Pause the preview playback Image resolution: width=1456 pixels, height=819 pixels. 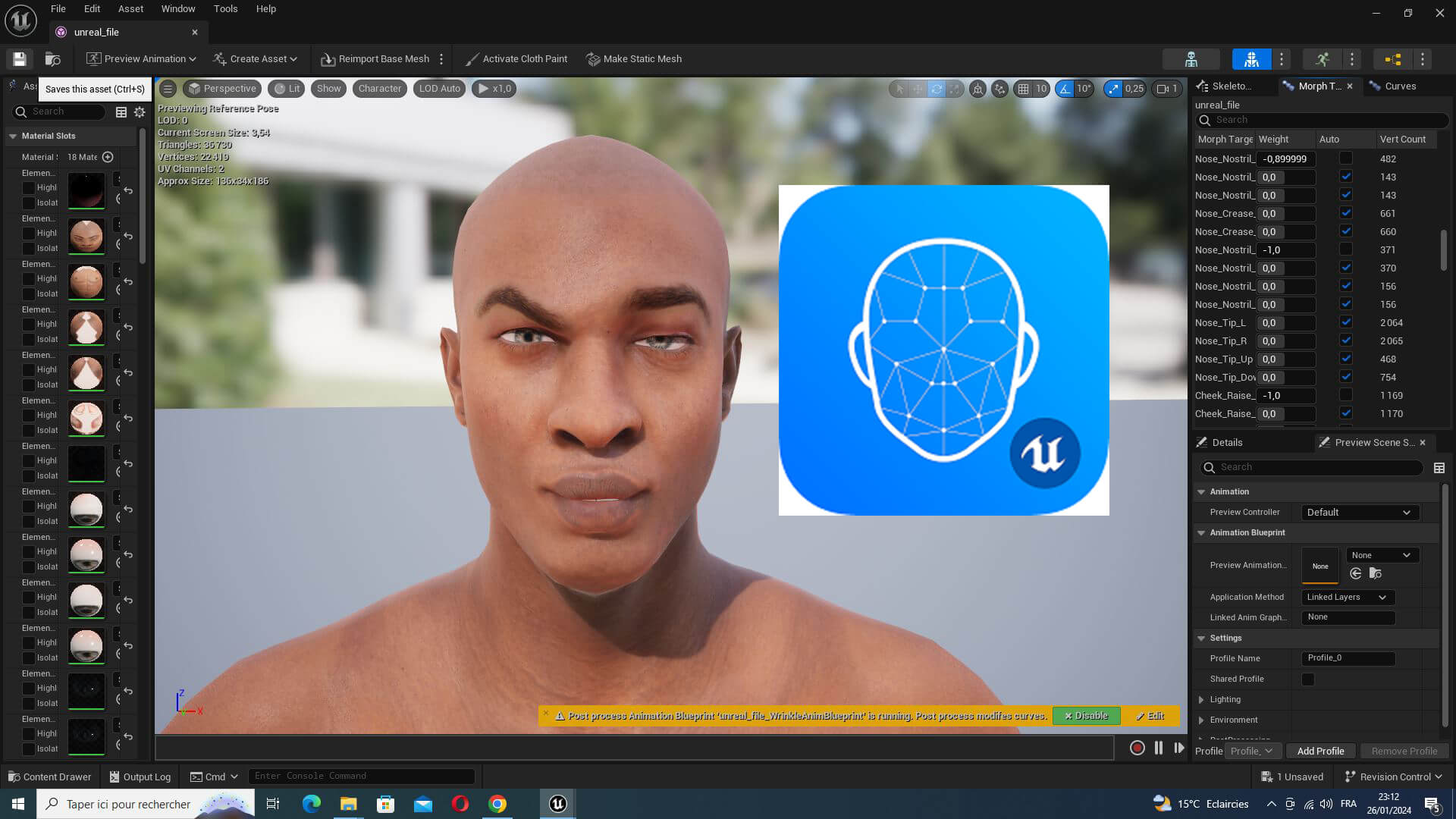[1159, 748]
